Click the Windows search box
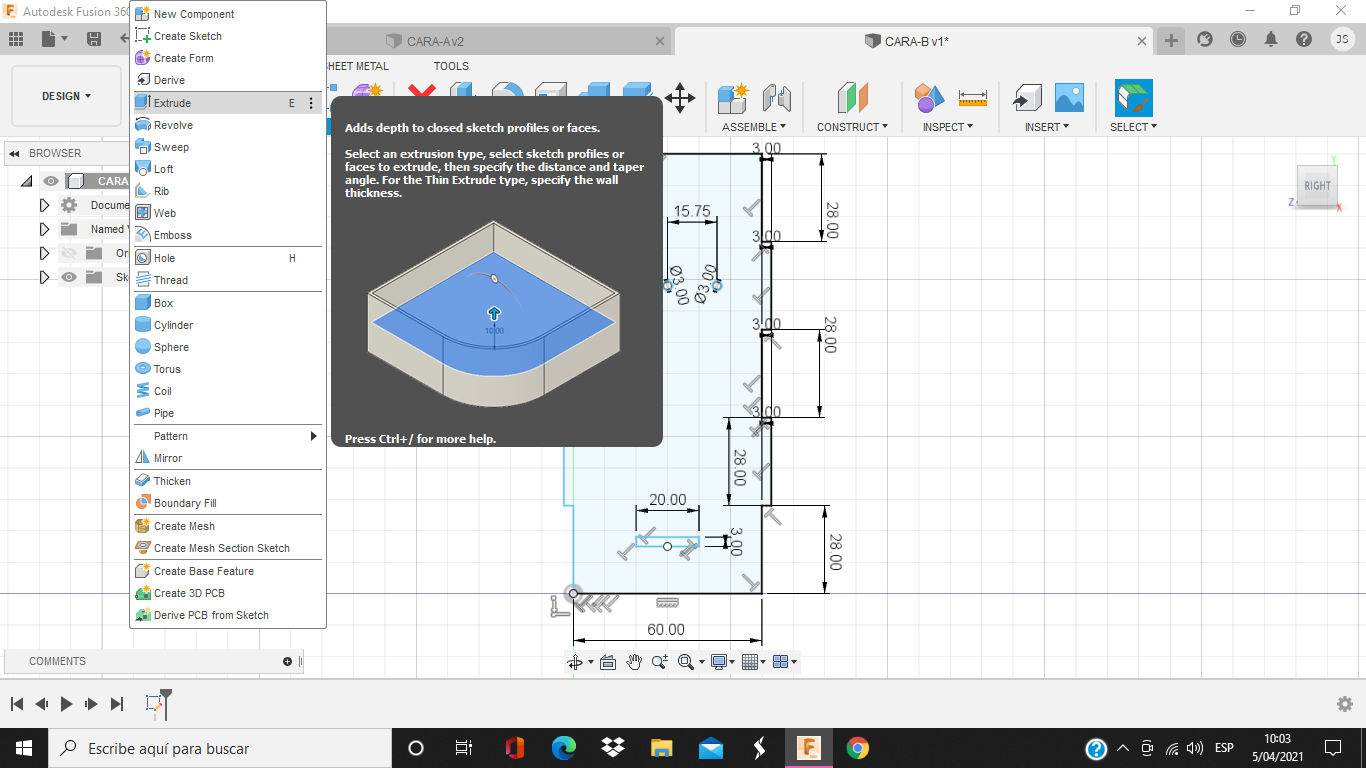This screenshot has width=1366, height=768. click(220, 748)
